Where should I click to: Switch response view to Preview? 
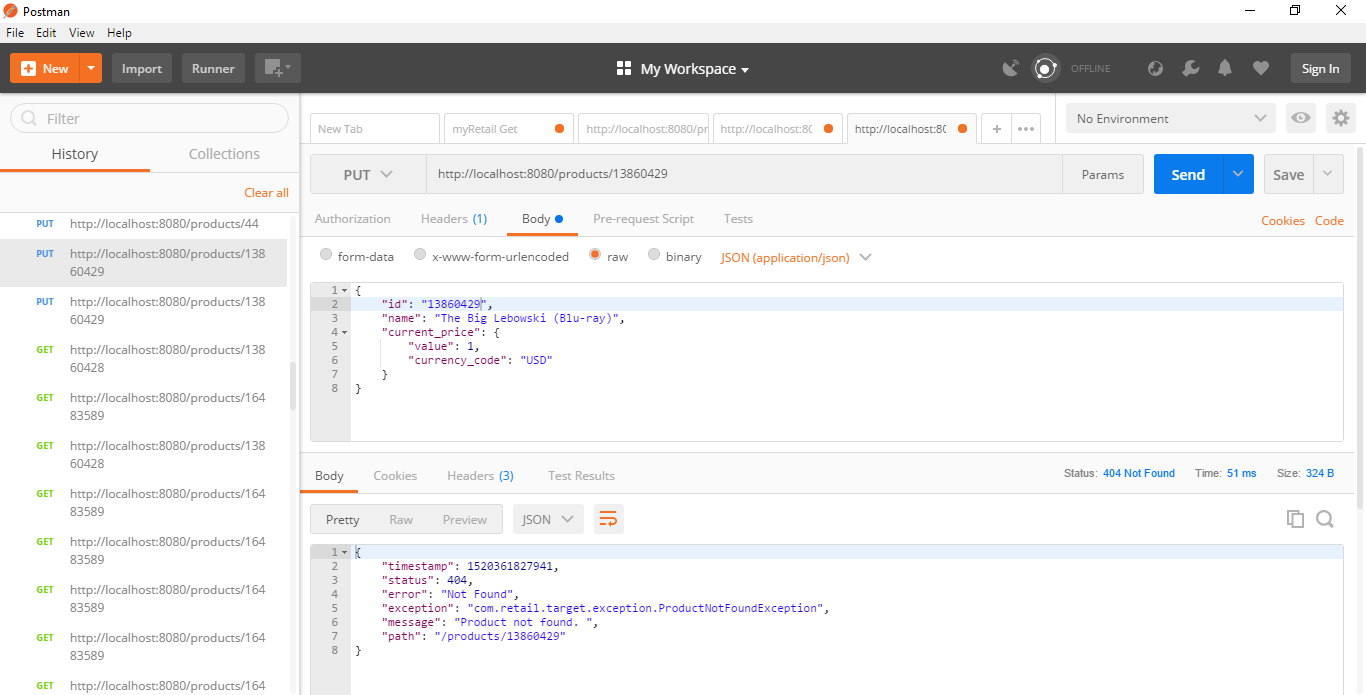click(465, 519)
